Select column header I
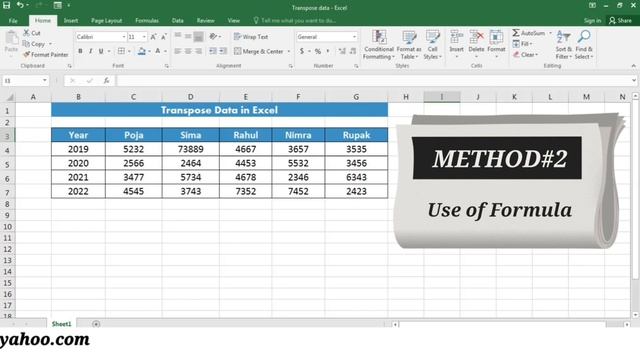 point(442,97)
